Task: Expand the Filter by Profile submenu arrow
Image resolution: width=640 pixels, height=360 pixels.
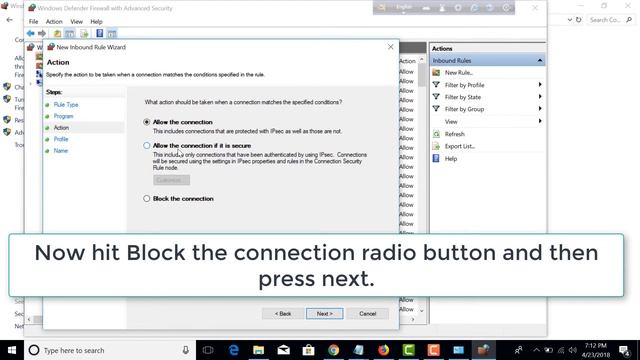Action: pos(540,84)
